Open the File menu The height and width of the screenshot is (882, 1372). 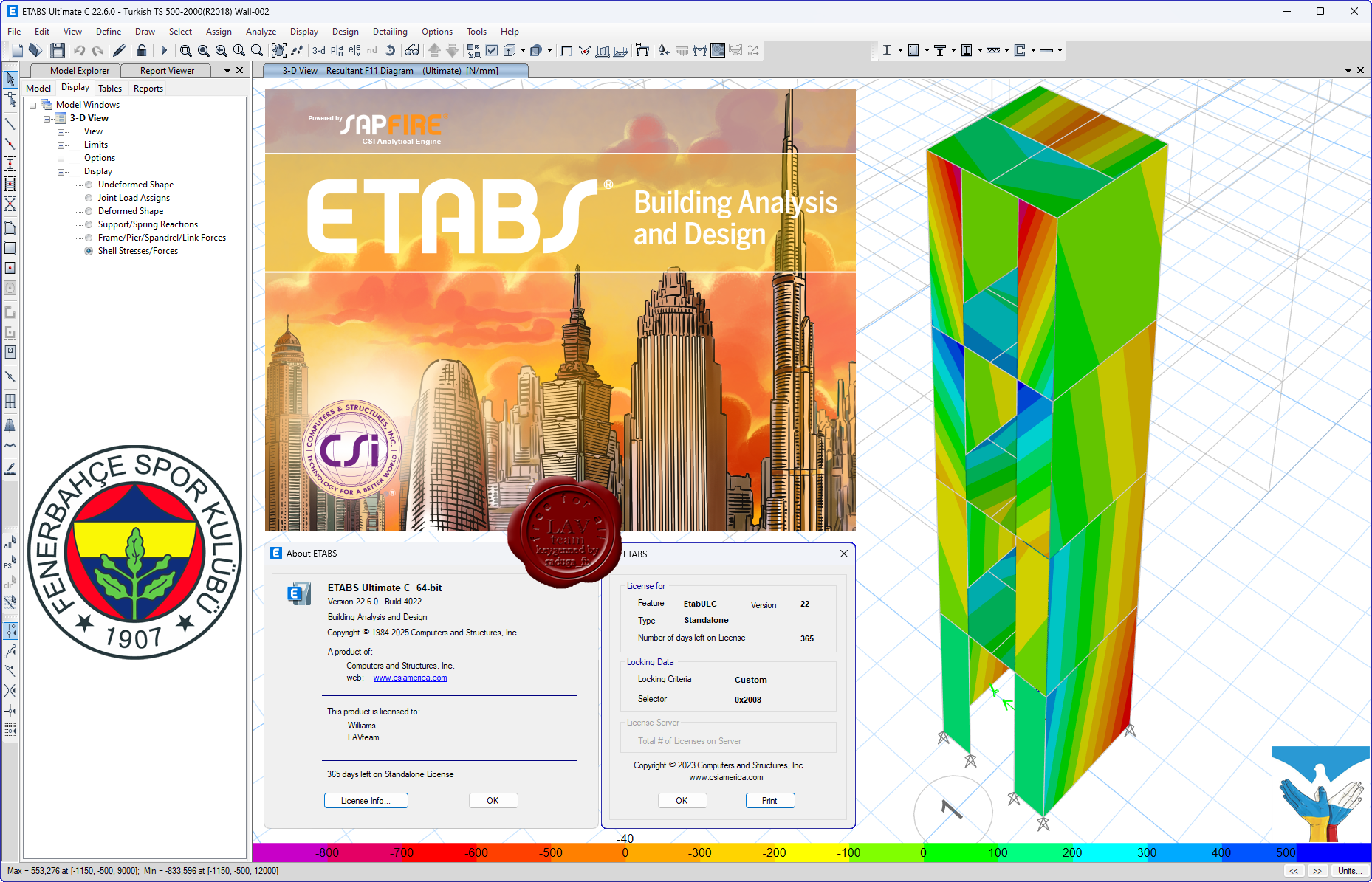tap(14, 32)
